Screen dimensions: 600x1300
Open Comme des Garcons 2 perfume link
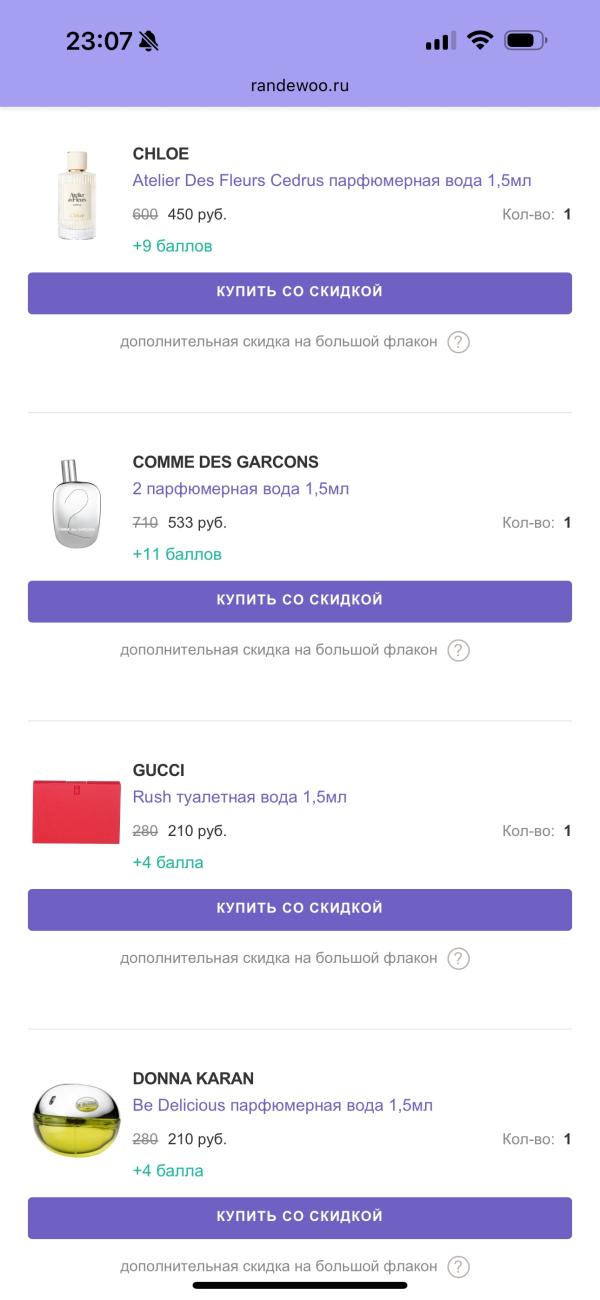tap(241, 489)
